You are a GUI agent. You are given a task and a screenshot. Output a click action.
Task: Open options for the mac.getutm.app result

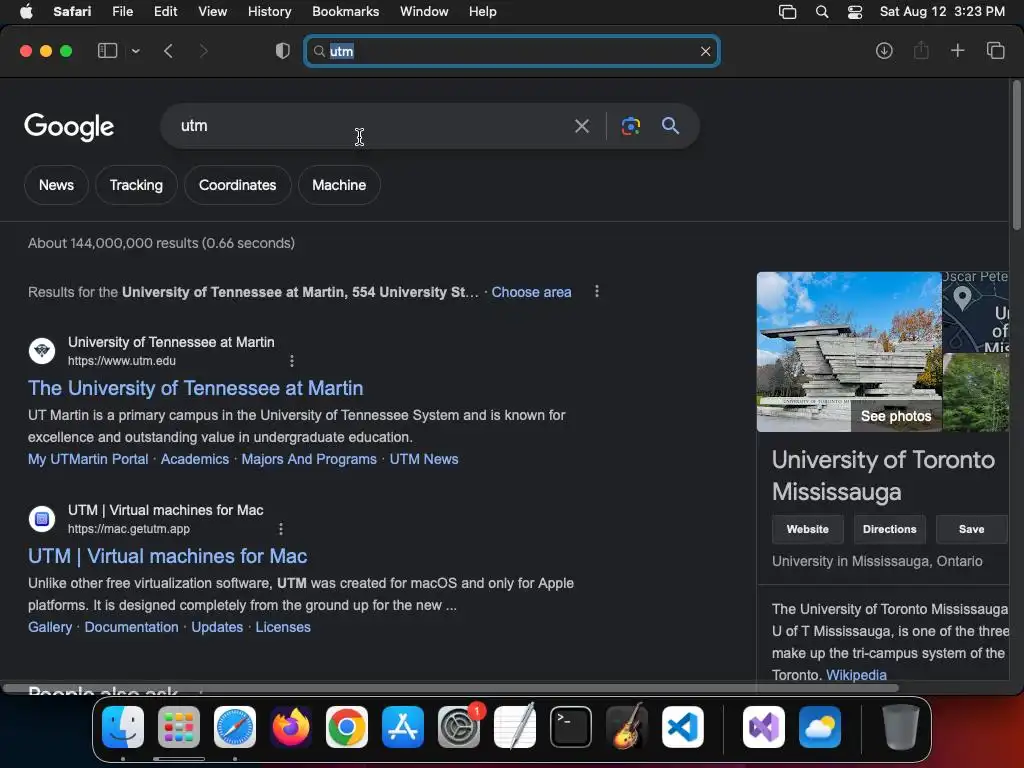click(x=281, y=528)
